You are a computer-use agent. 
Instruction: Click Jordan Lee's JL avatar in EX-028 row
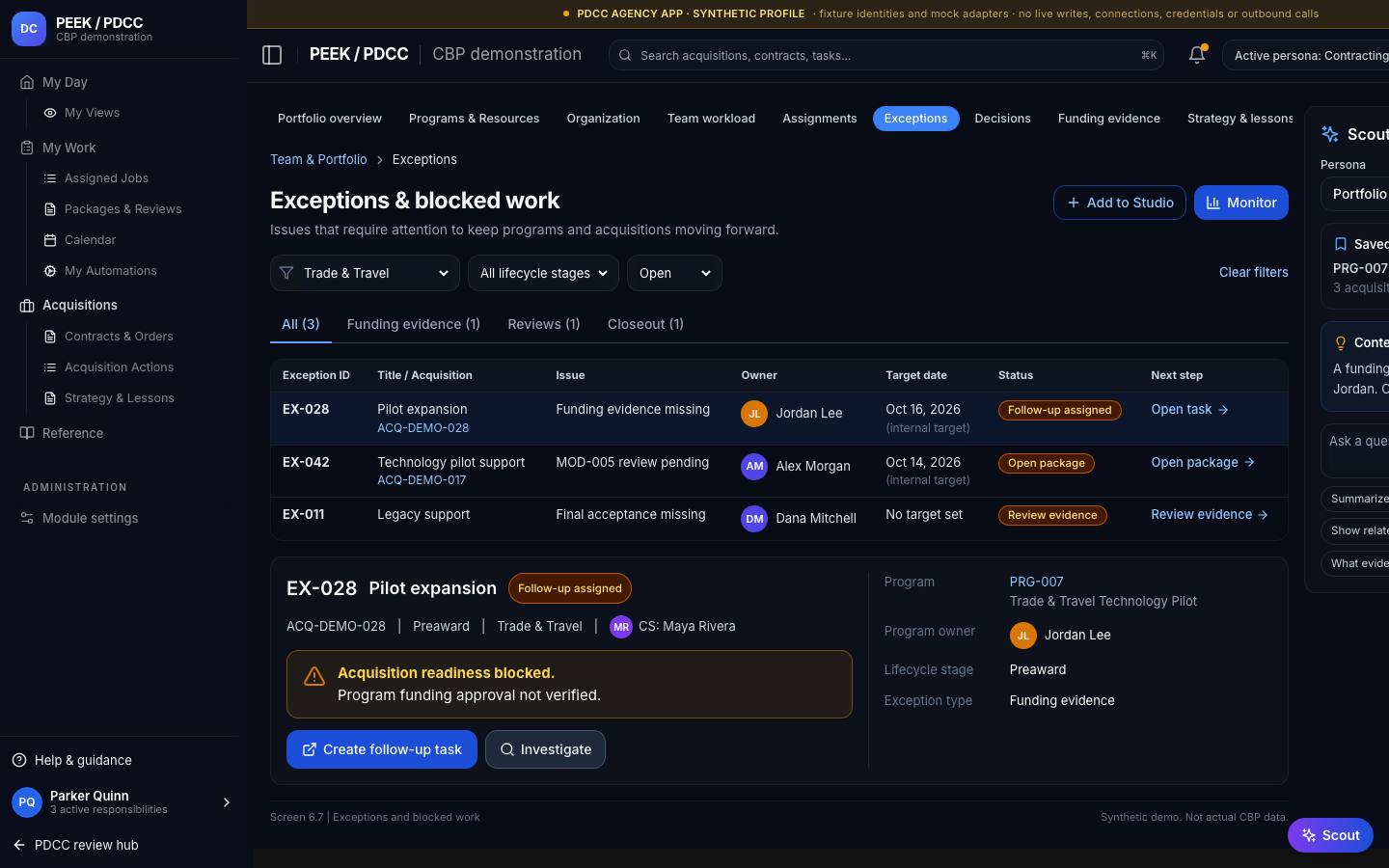[x=754, y=413]
